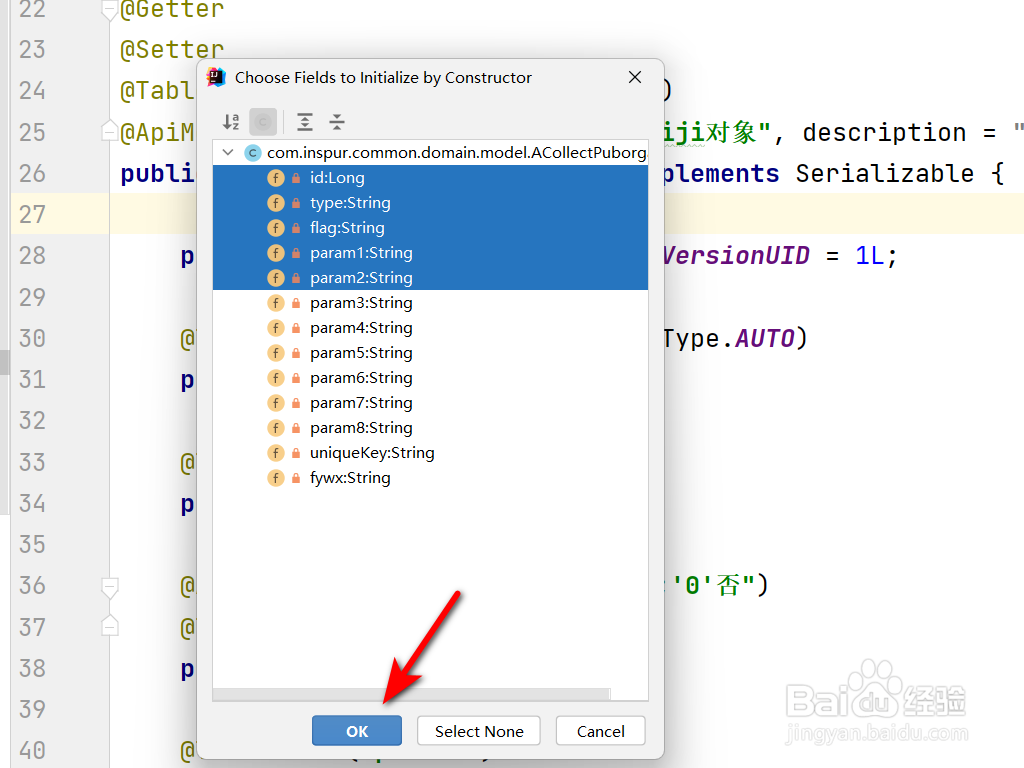The height and width of the screenshot is (768, 1024).
Task: Click the Select None button
Action: 479,731
